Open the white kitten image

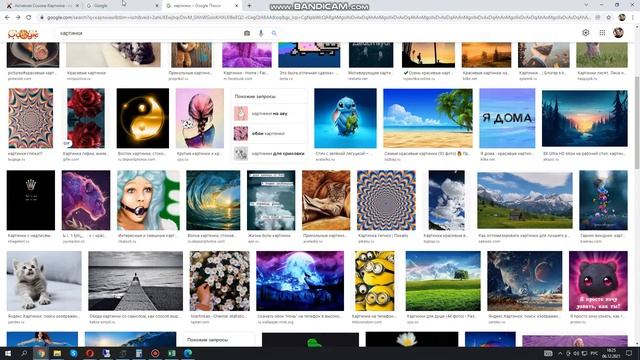point(44,281)
